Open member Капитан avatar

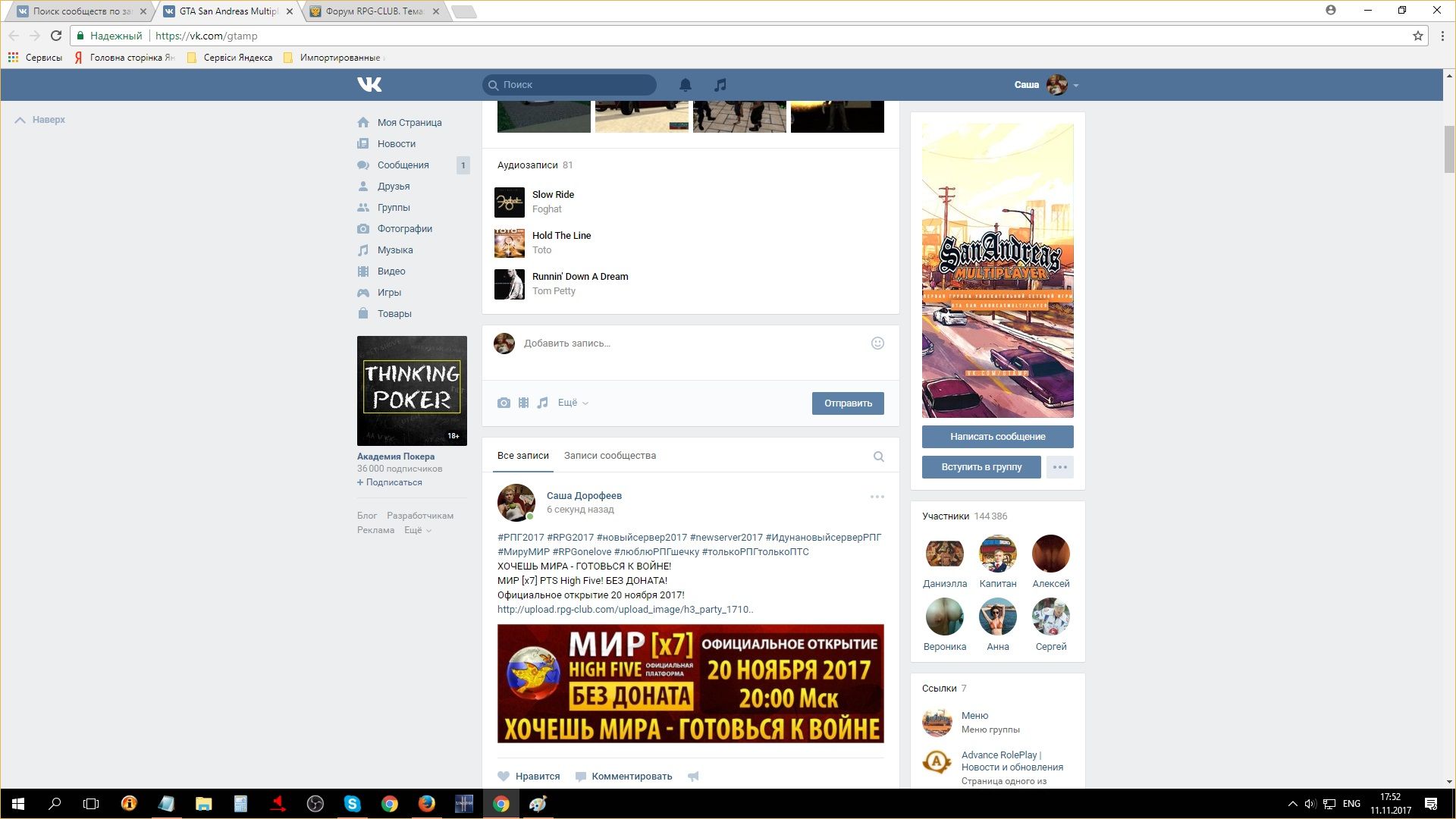tap(998, 554)
